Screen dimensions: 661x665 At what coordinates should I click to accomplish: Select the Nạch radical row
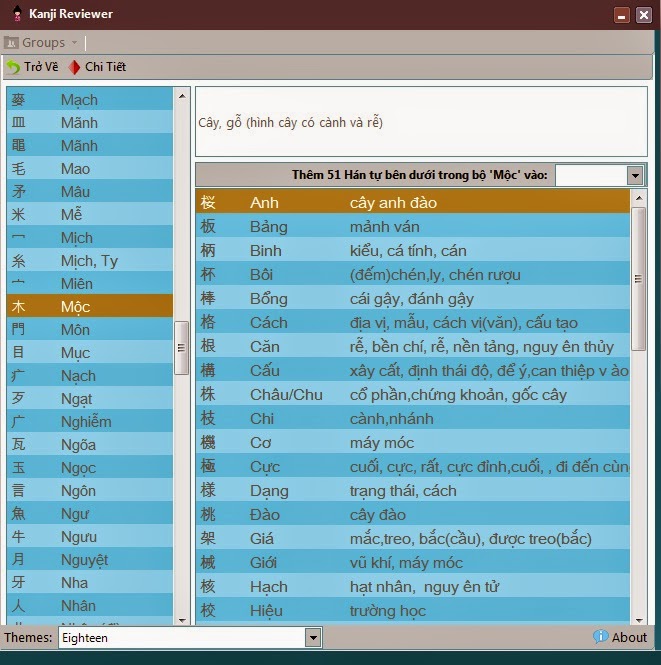pos(90,376)
